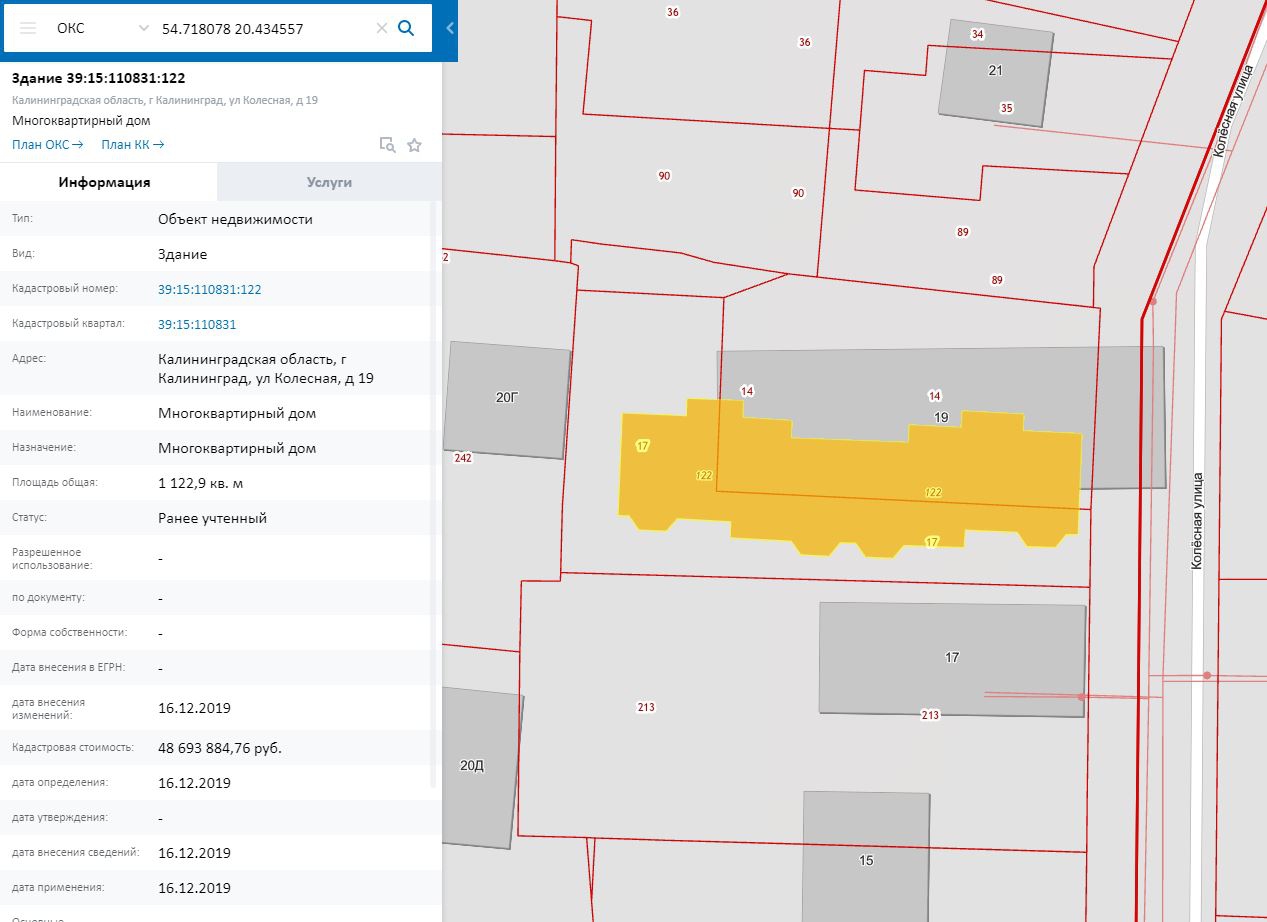1267x922 pixels.
Task: Open the План ОКС link
Action: coord(47,145)
